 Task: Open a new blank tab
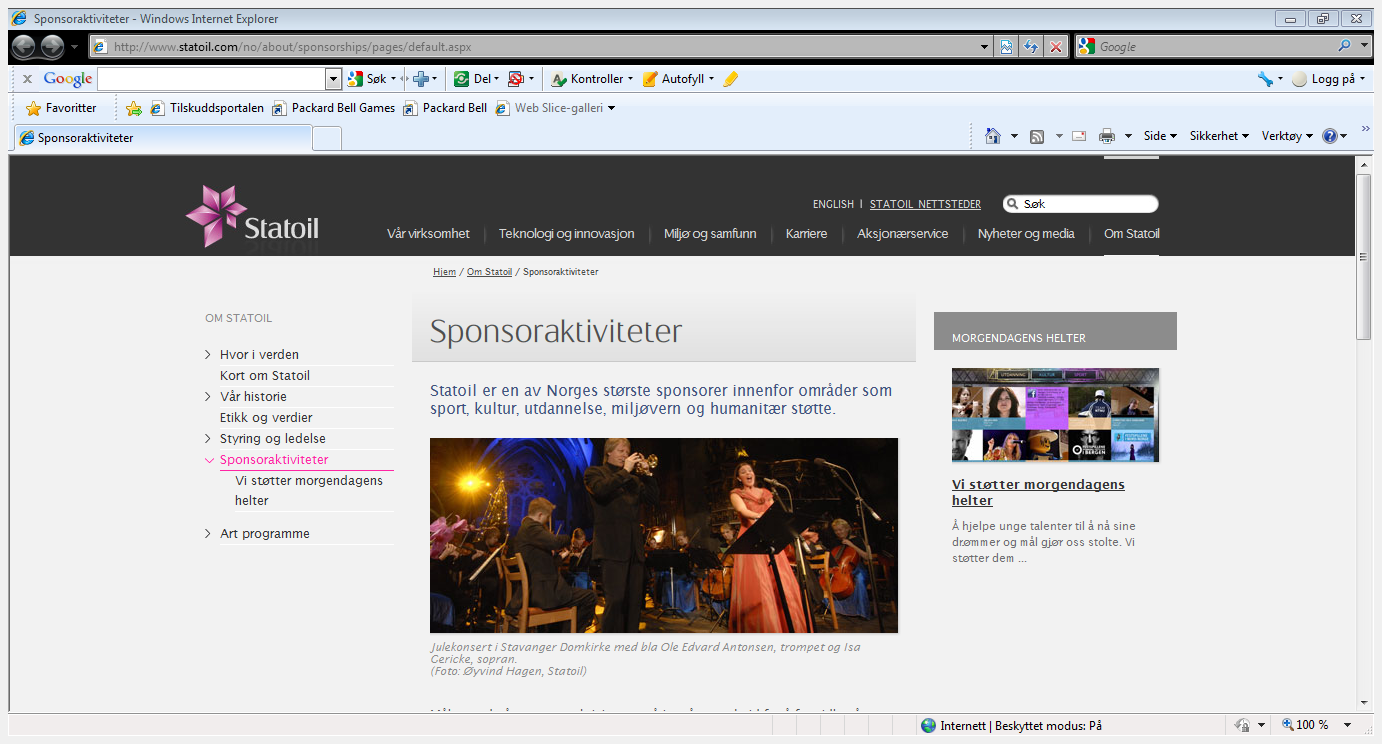tap(327, 139)
